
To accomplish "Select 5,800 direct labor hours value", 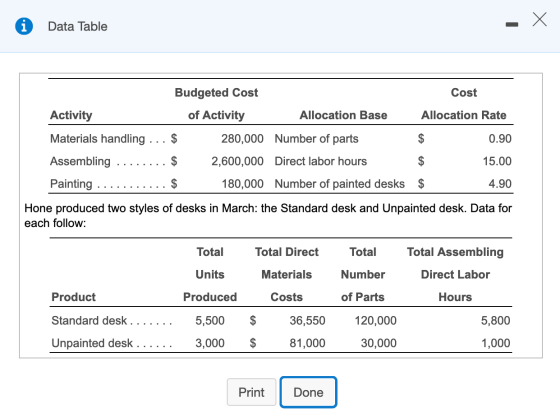I will (495, 320).
